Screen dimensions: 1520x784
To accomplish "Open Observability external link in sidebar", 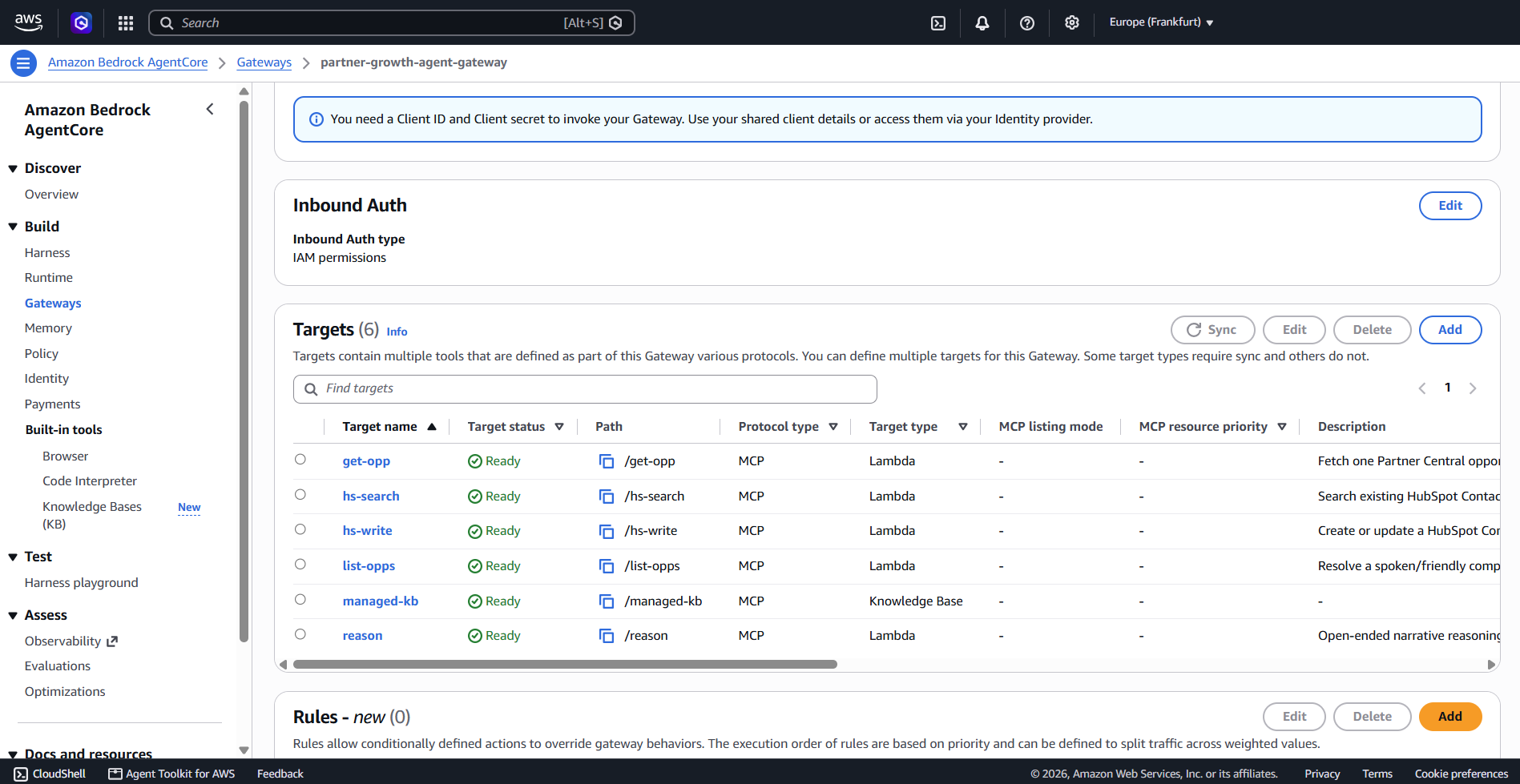I will click(x=71, y=641).
